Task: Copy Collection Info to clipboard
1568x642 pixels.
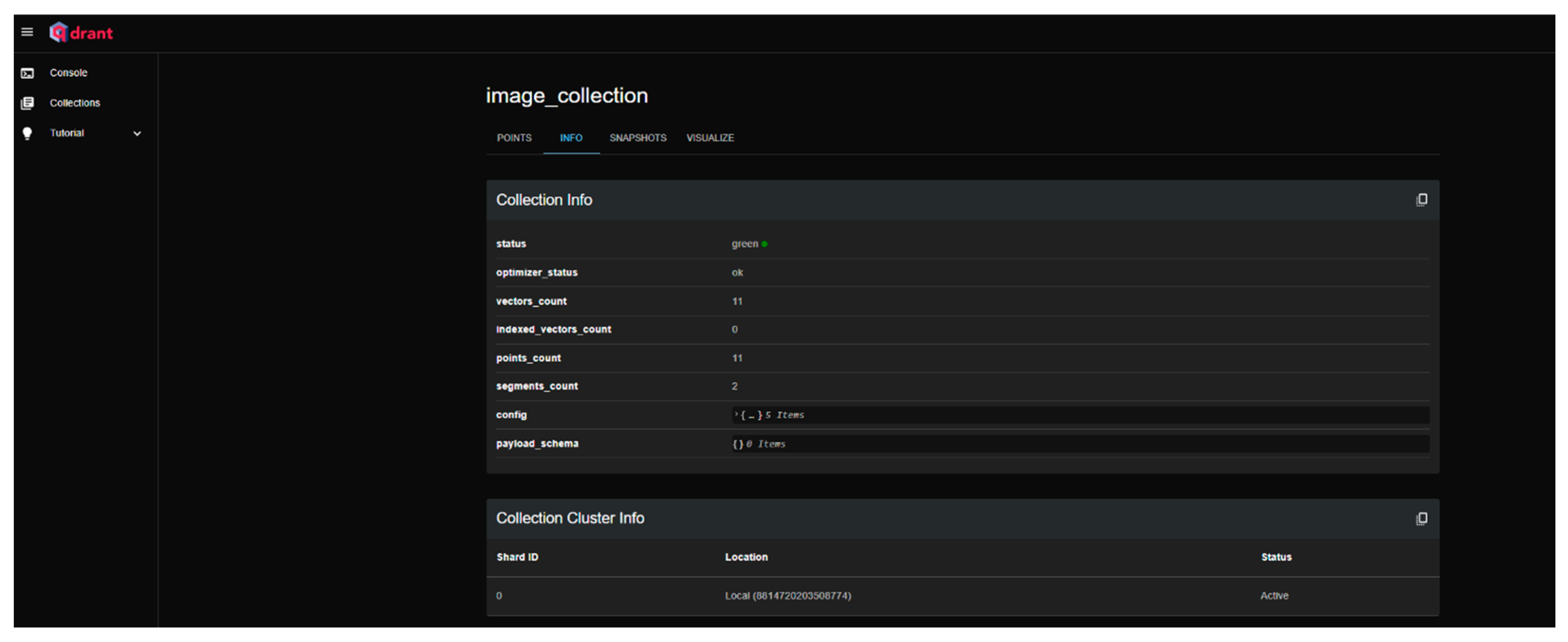Action: (x=1421, y=200)
